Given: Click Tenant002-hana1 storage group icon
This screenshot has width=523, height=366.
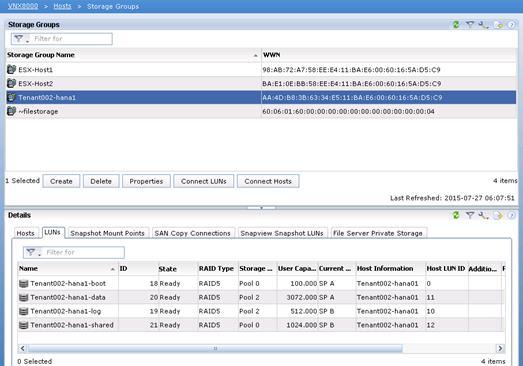Looking at the screenshot, I should [x=11, y=97].
